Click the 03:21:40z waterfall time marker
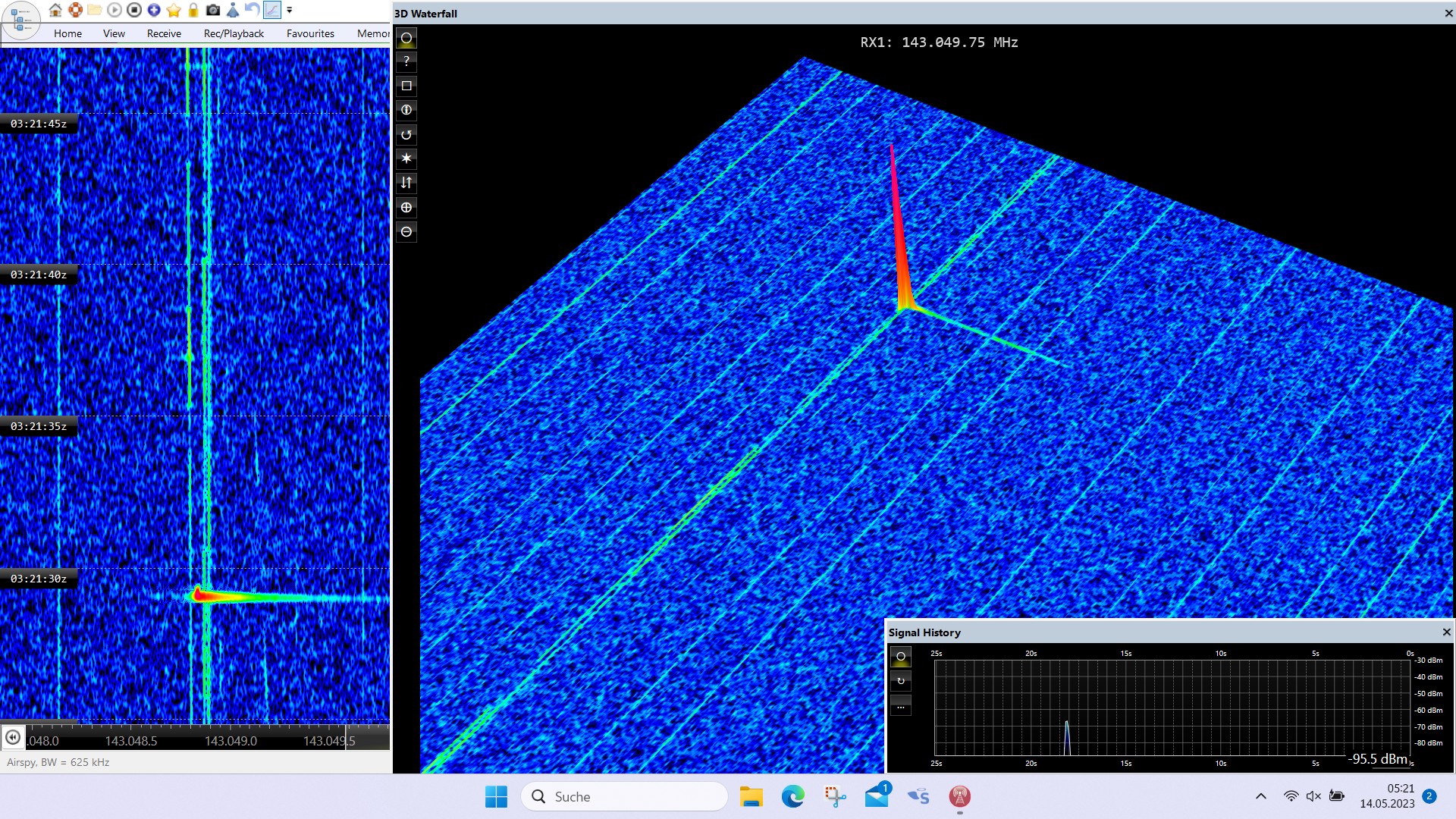 coord(39,275)
